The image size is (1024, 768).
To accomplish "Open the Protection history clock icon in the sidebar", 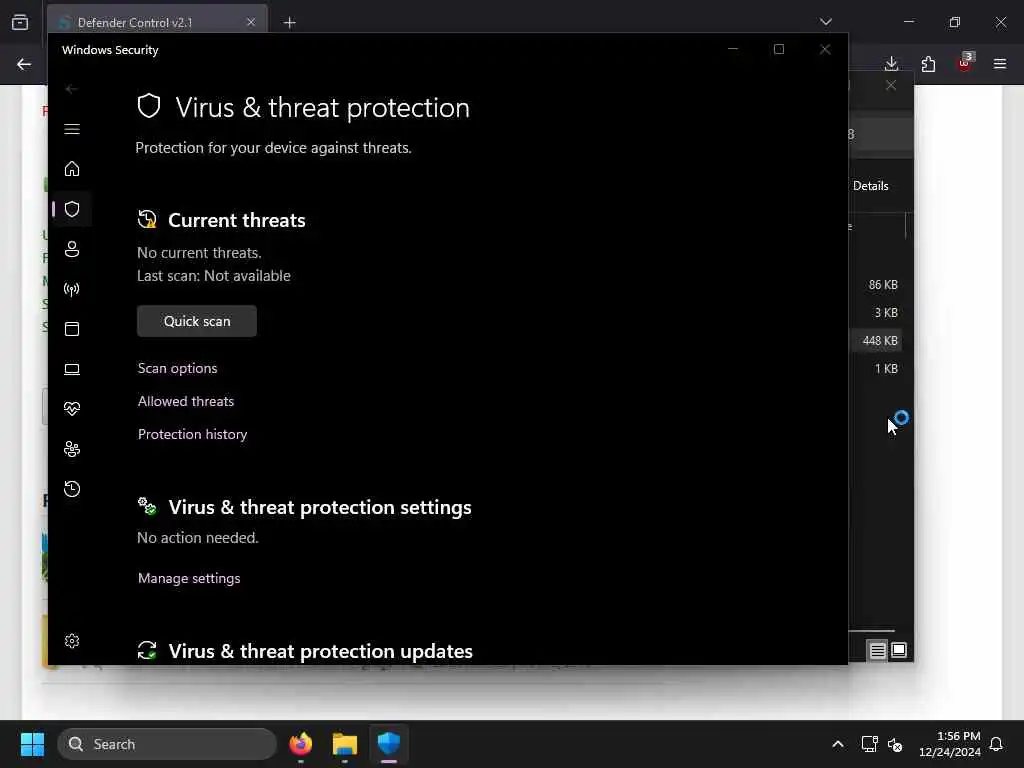I will click(72, 488).
